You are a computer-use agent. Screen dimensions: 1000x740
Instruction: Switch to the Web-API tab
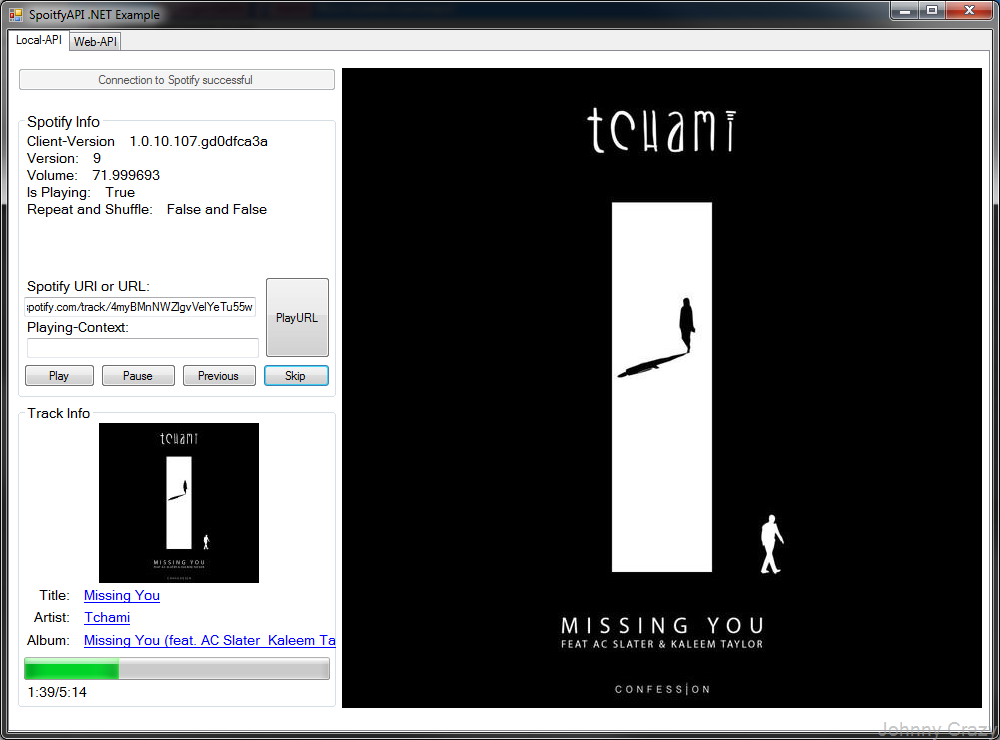(x=95, y=41)
